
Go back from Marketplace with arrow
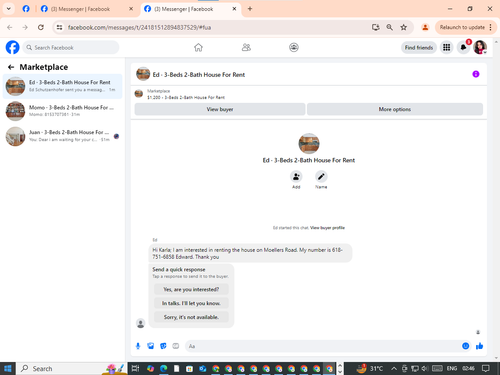tap(11, 67)
